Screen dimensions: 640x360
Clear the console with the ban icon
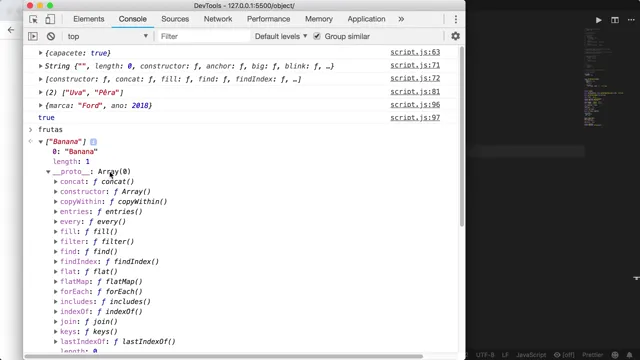51,36
